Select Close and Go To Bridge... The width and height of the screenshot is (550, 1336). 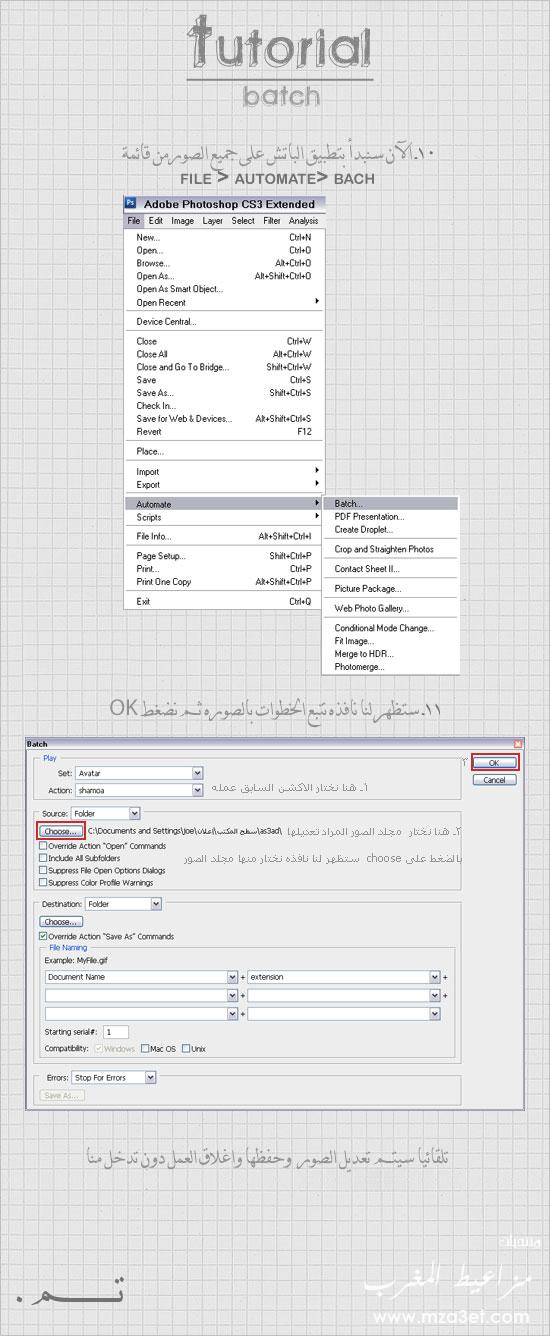224,367
